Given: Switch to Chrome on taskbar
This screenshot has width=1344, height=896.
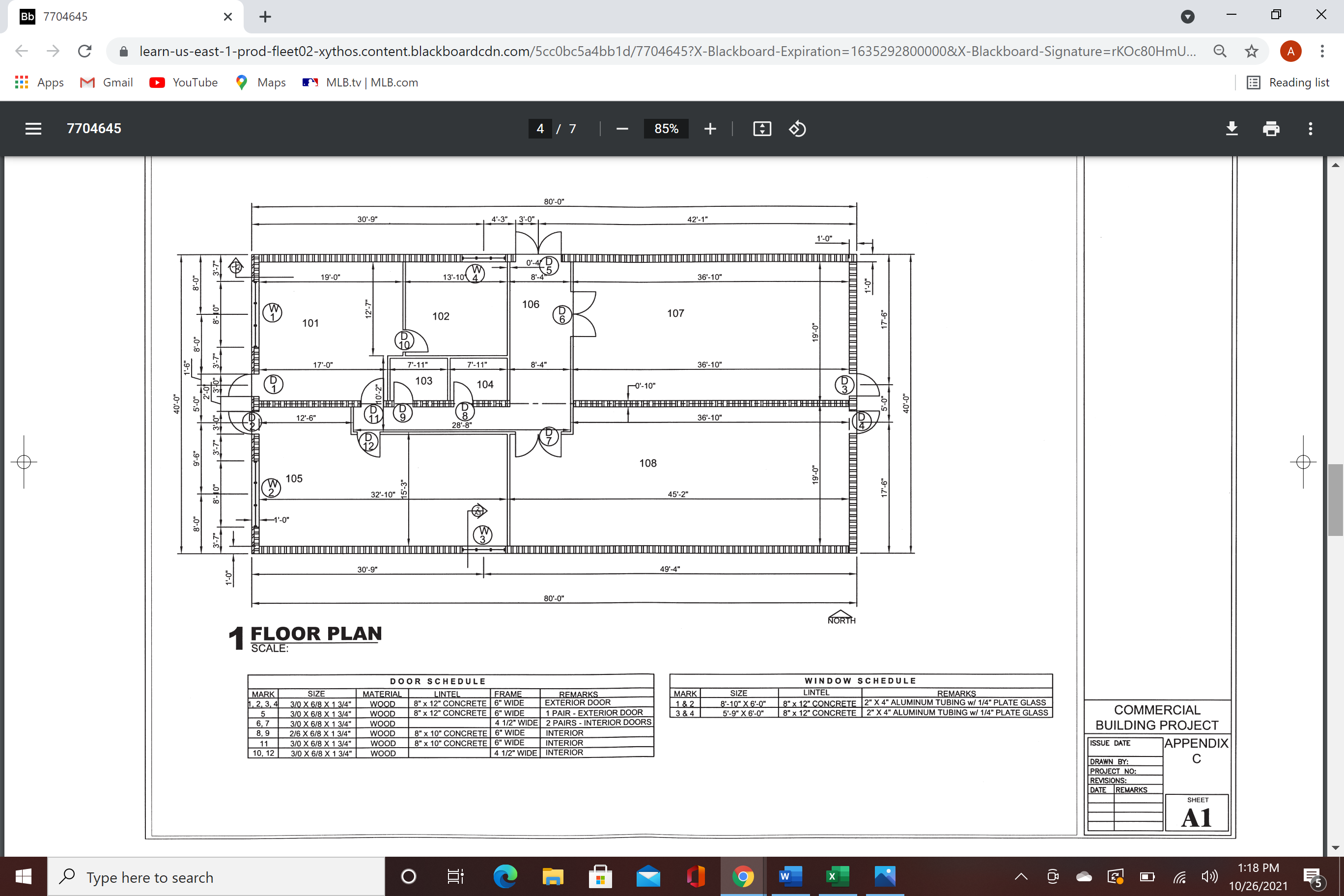Looking at the screenshot, I should pyautogui.click(x=743, y=876).
